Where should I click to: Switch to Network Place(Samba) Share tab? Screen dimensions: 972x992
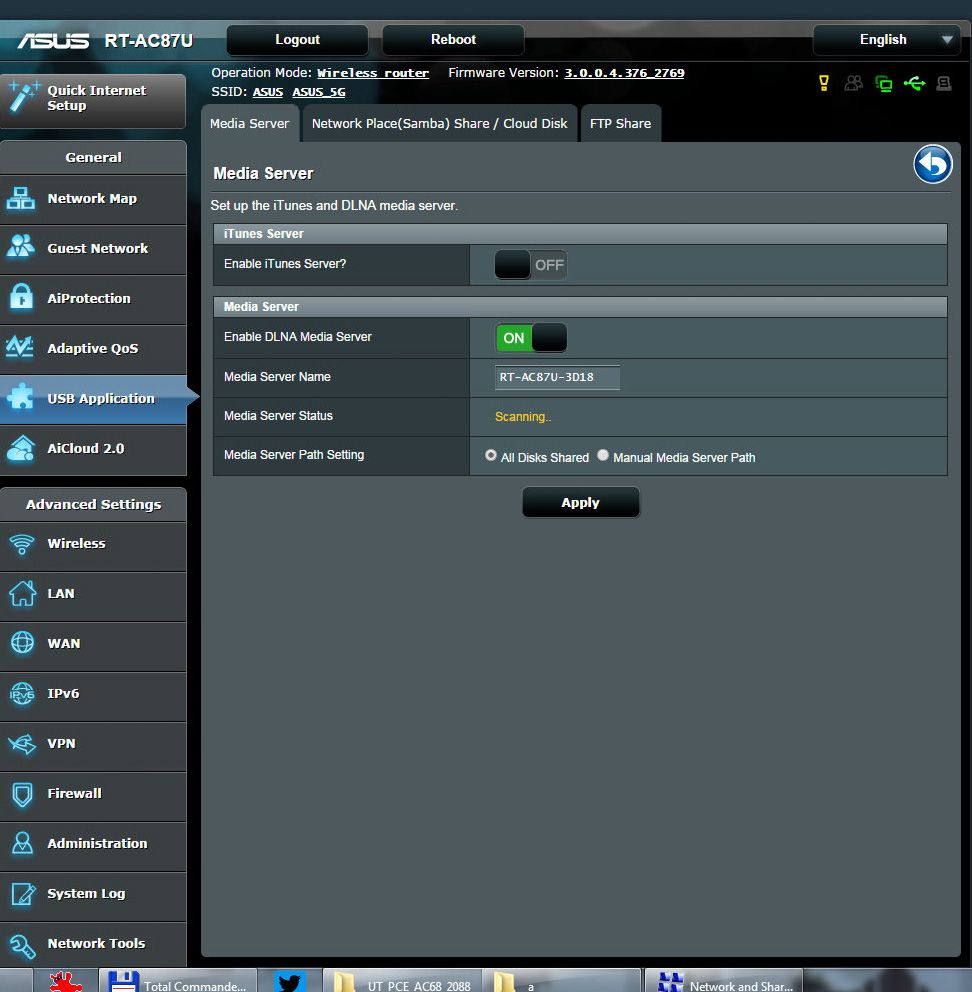[439, 124]
